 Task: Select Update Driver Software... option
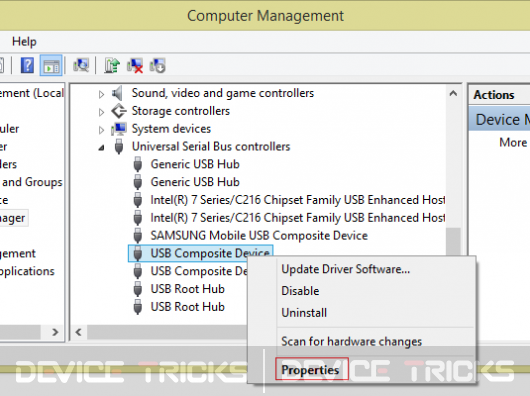pyautogui.click(x=345, y=269)
